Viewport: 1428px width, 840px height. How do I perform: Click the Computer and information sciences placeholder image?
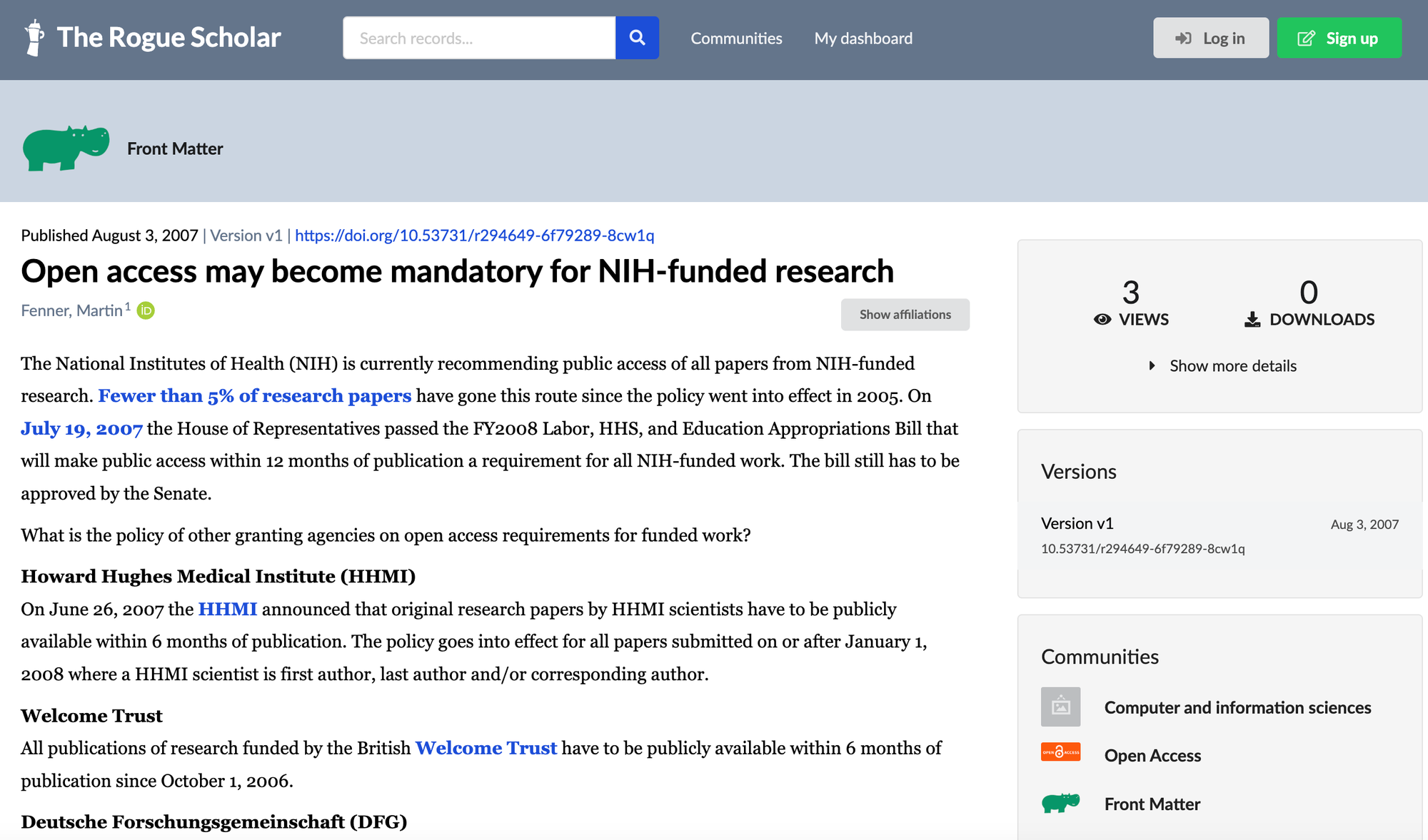[x=1060, y=707]
